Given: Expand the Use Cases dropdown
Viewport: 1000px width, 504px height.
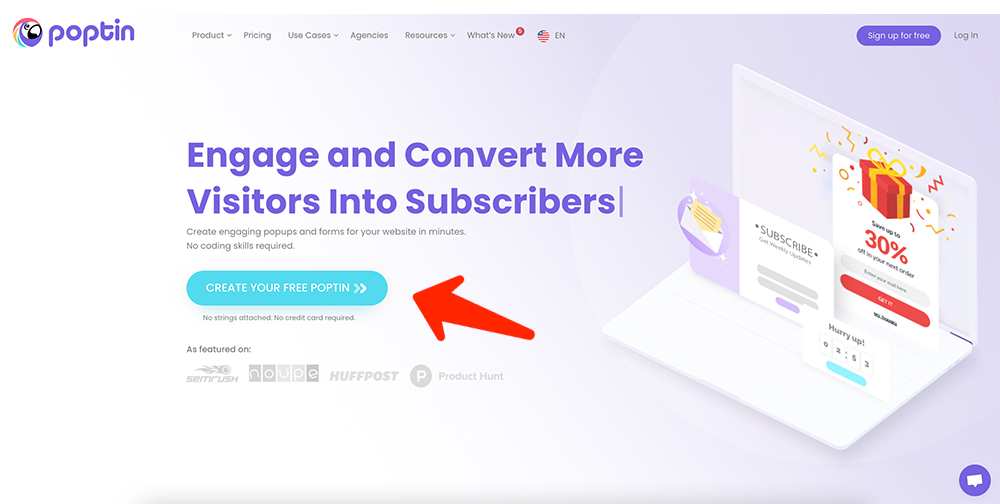Looking at the screenshot, I should point(312,36).
